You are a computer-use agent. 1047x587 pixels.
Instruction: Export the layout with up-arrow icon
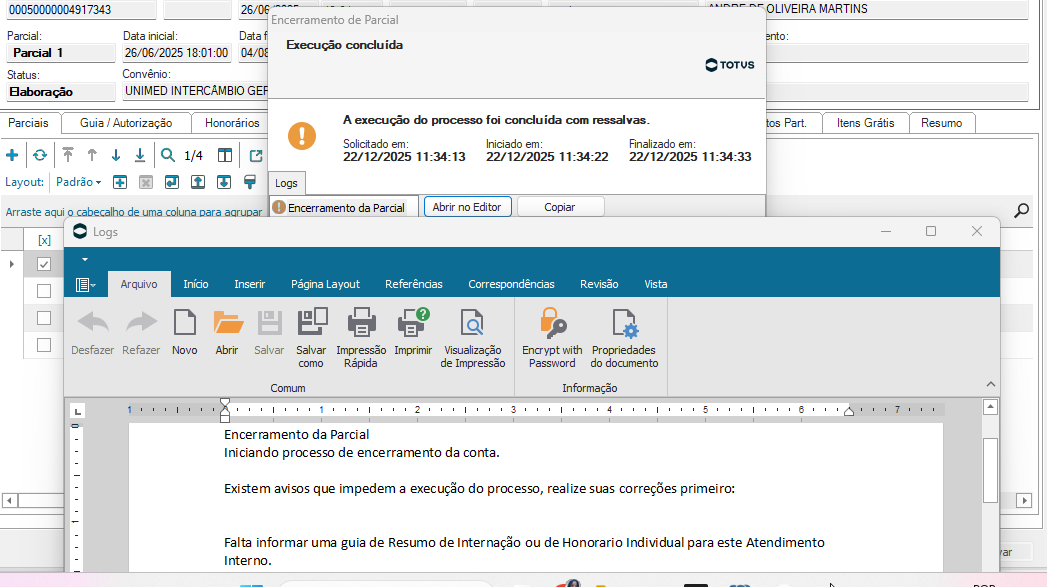pyautogui.click(x=198, y=182)
